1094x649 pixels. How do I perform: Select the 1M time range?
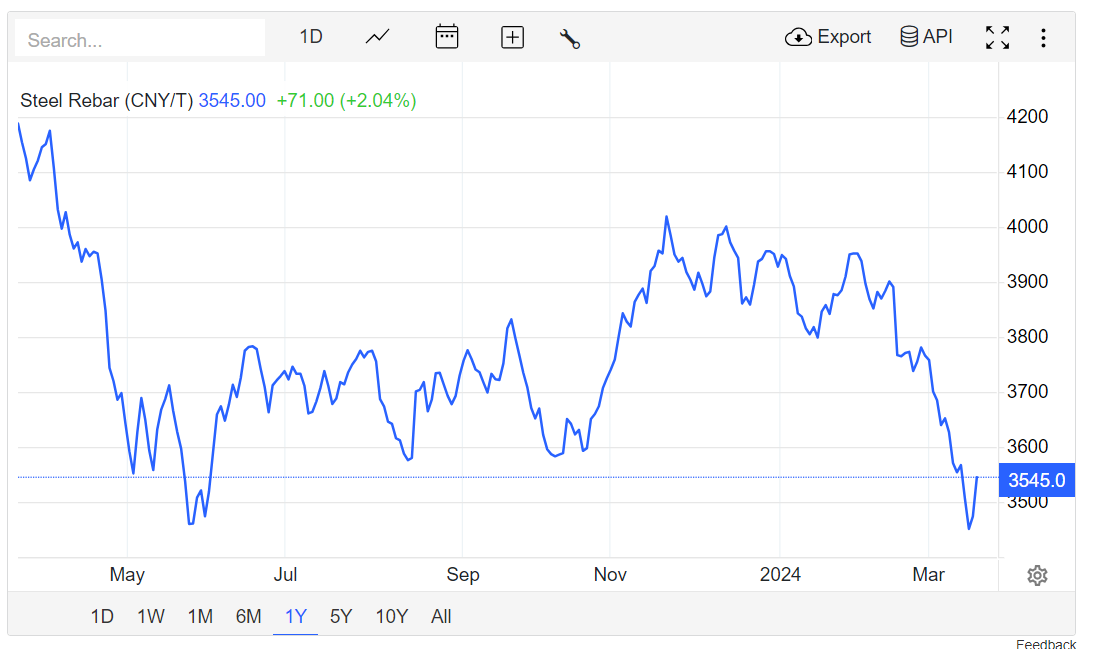(200, 616)
